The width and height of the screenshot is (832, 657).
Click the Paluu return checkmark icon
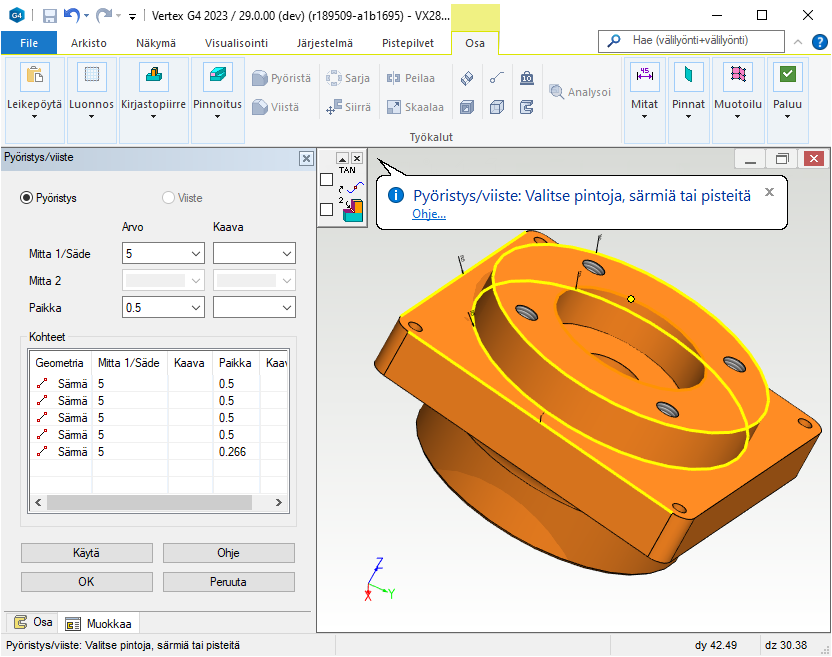coord(787,76)
